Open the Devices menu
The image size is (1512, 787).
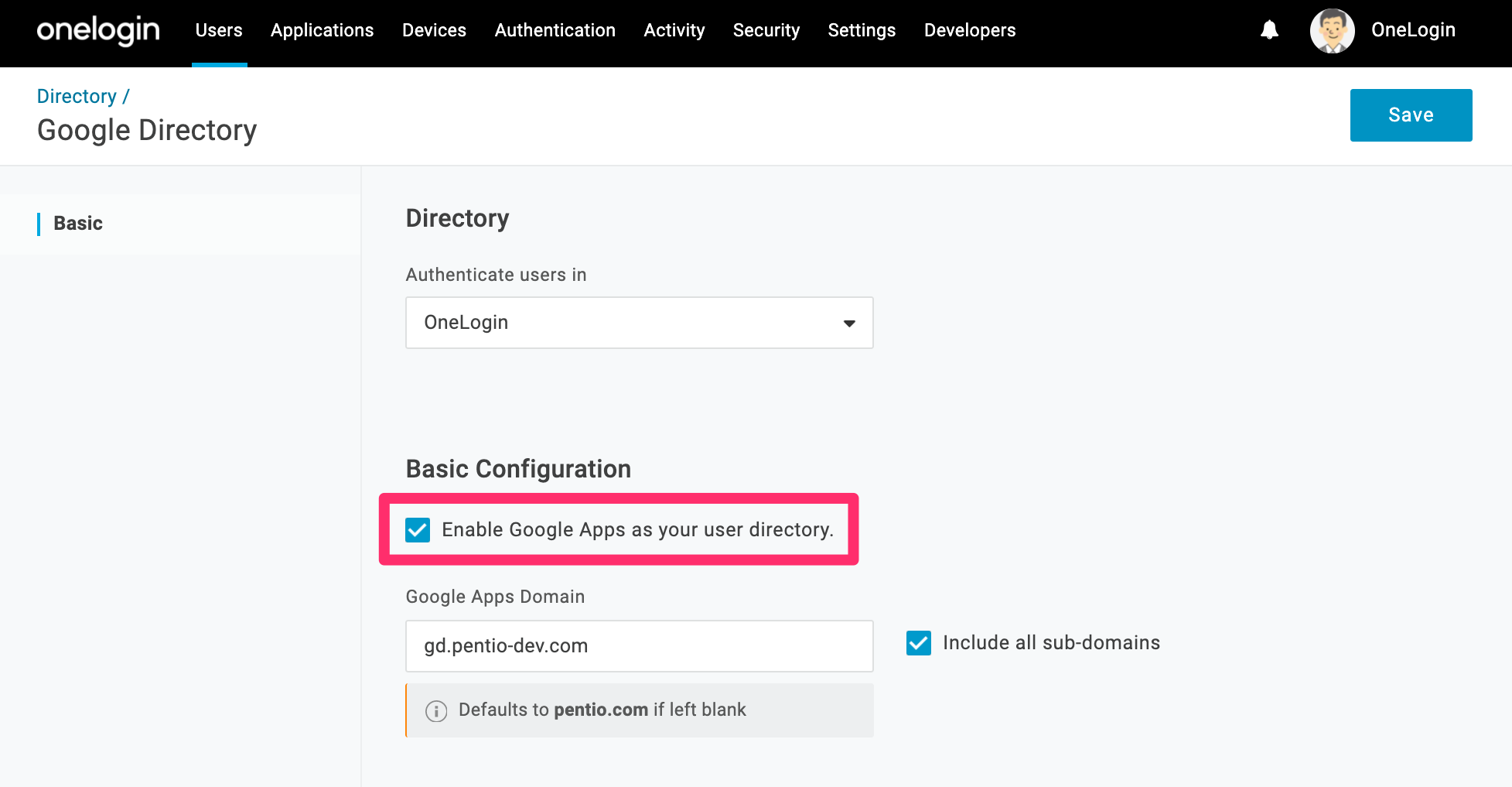pyautogui.click(x=434, y=30)
